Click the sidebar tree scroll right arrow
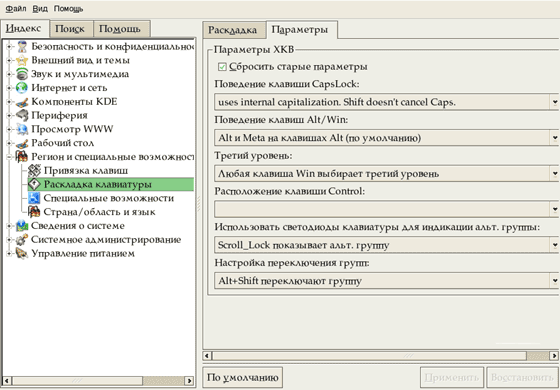This screenshot has width=560, height=390. [x=189, y=381]
